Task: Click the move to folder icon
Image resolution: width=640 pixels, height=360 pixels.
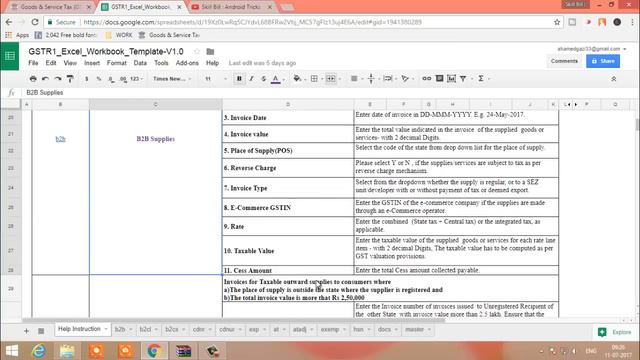Action: [210, 51]
